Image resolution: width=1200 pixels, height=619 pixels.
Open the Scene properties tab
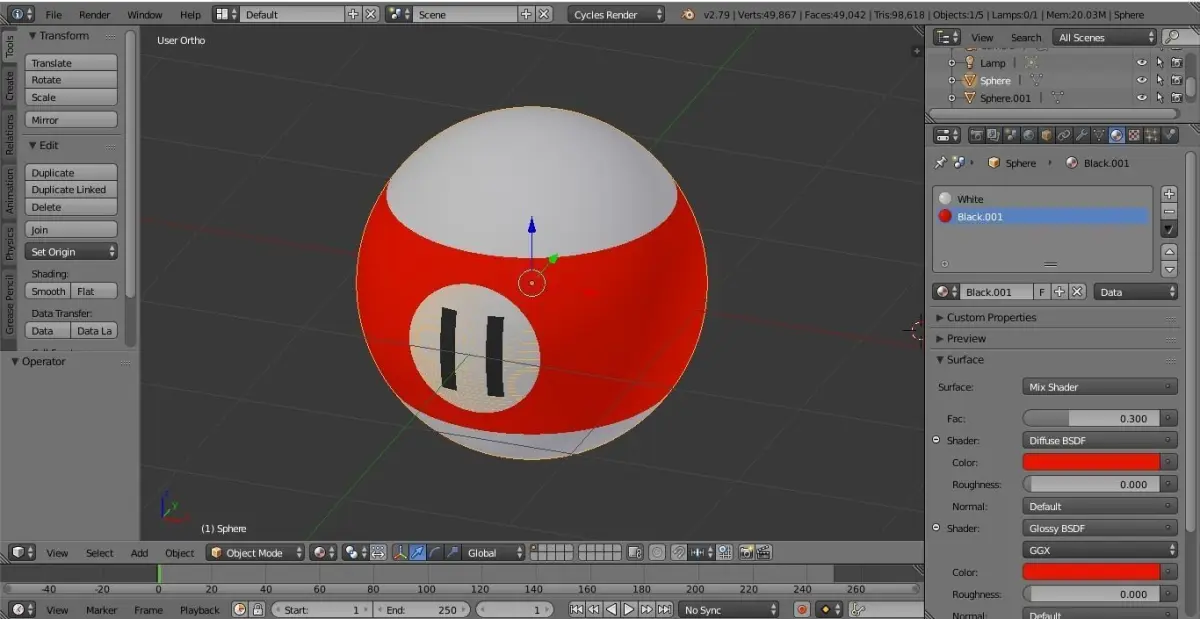click(x=1010, y=135)
